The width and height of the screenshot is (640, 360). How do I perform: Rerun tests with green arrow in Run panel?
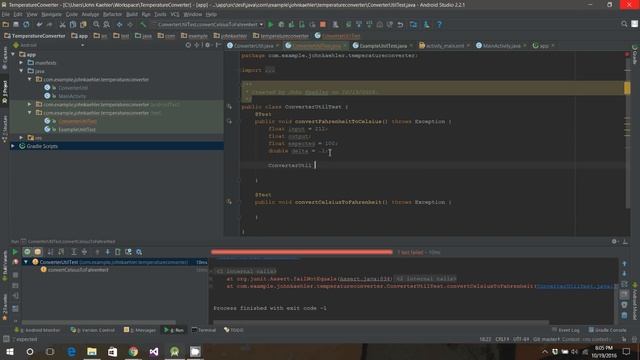point(15,252)
